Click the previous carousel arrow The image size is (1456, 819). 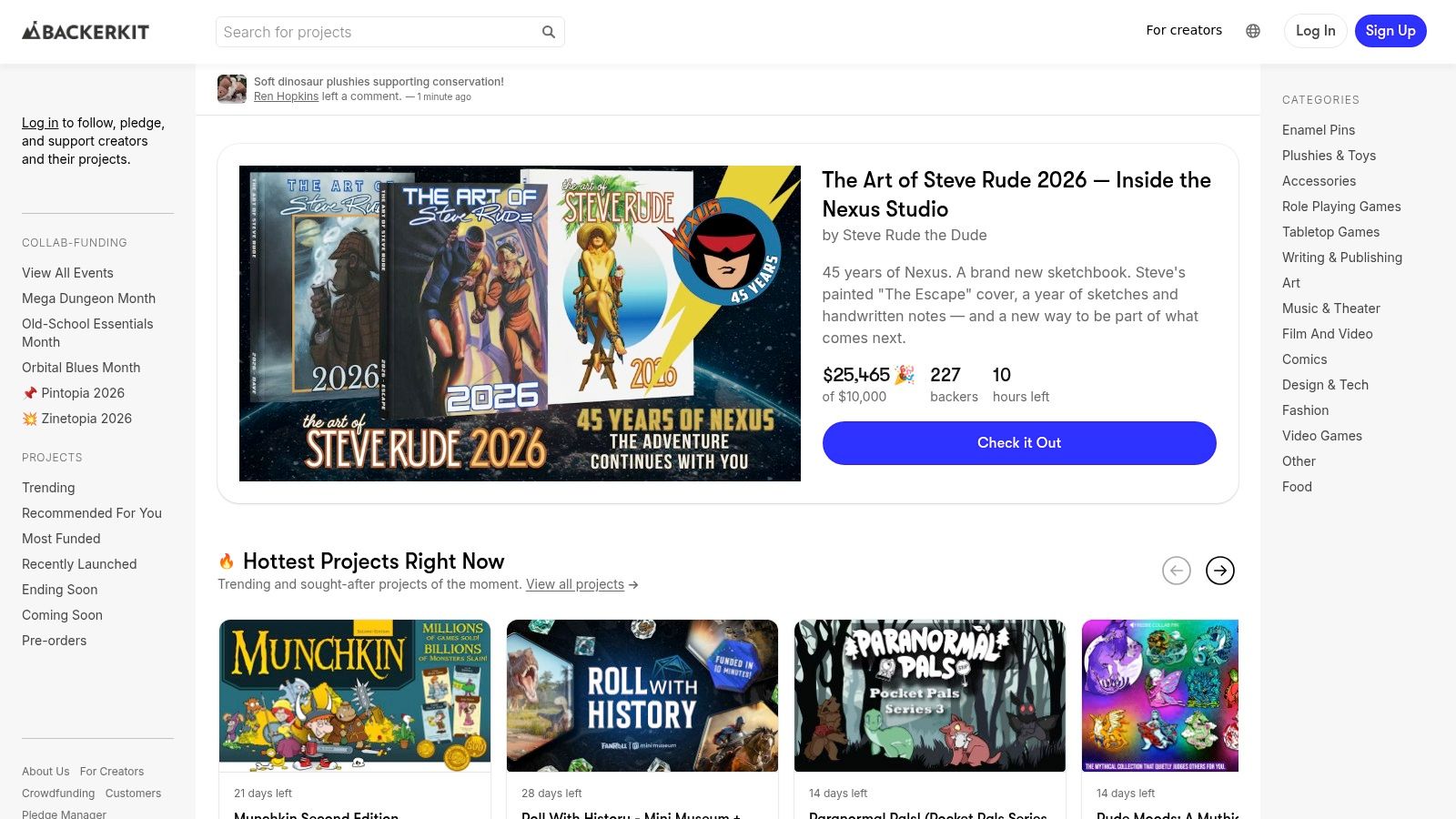pos(1176,571)
